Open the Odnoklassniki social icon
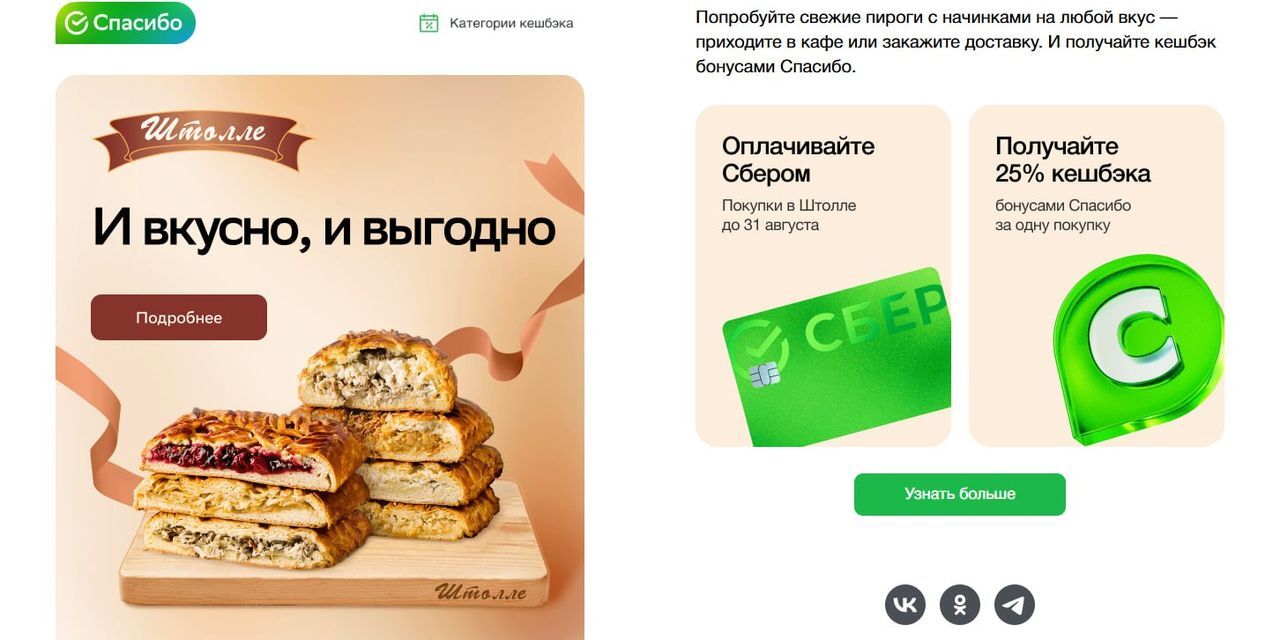The image size is (1280, 640). coord(960,605)
